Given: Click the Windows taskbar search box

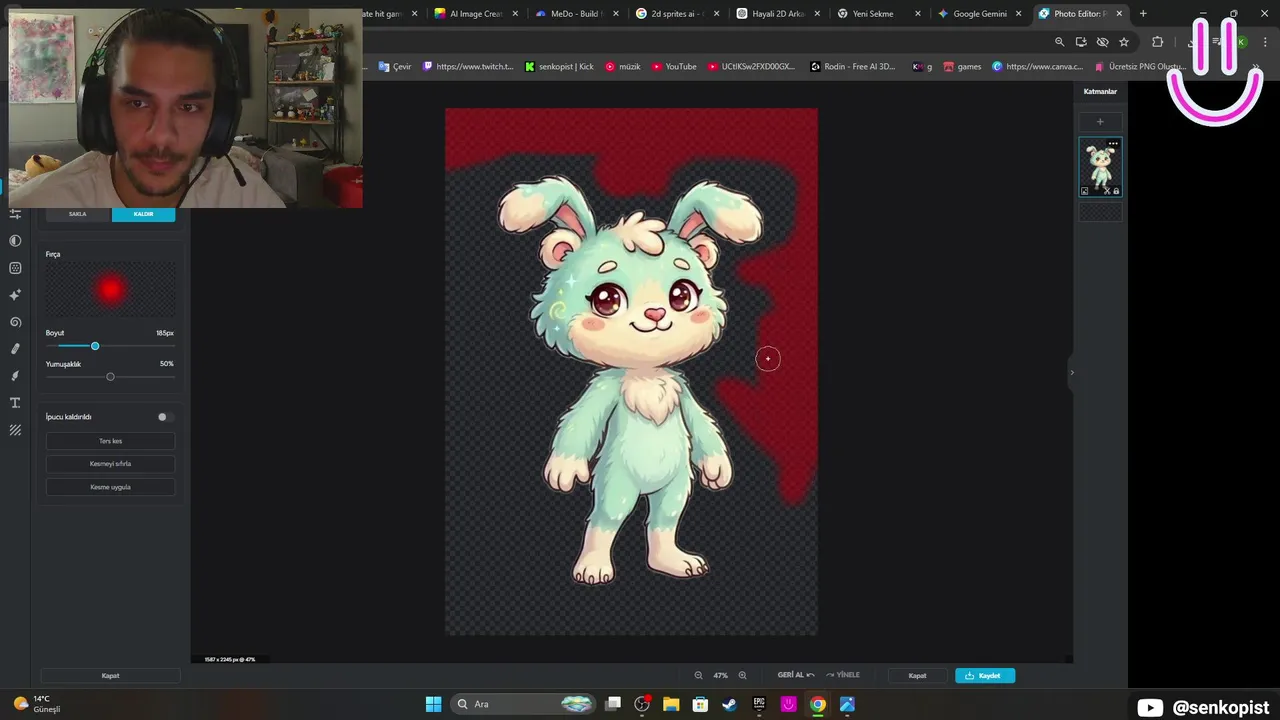Looking at the screenshot, I should tap(525, 704).
